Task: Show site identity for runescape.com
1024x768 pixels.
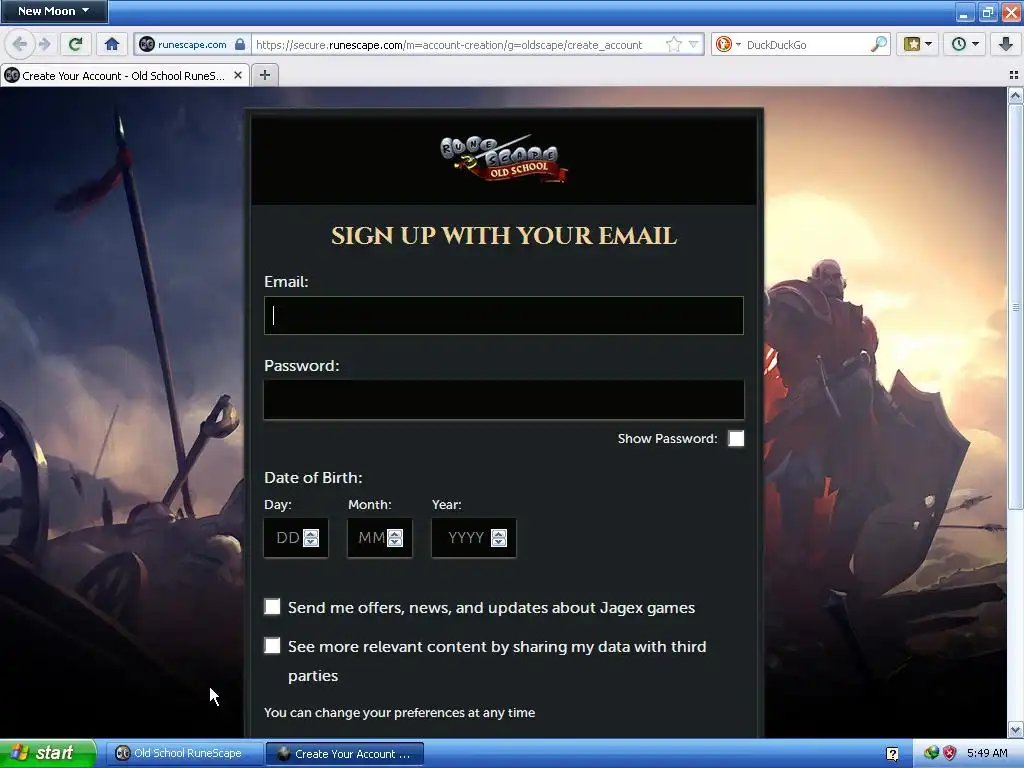Action: coord(192,44)
